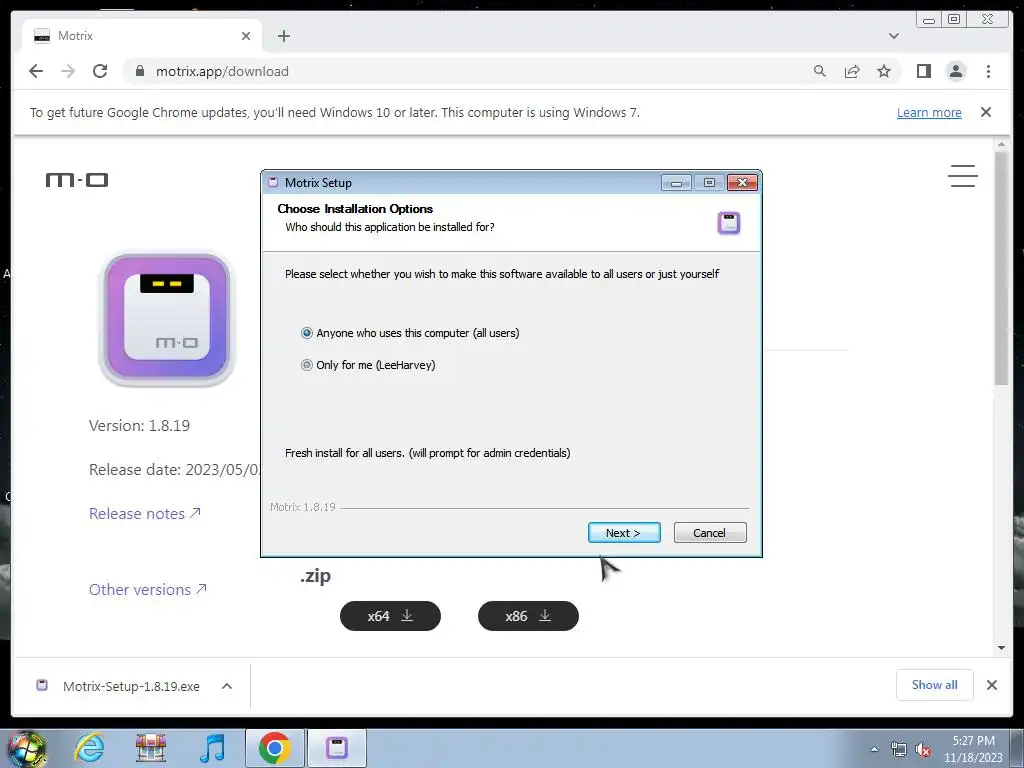
Task: Click the address bar URL motrix.app/download
Action: tap(222, 71)
